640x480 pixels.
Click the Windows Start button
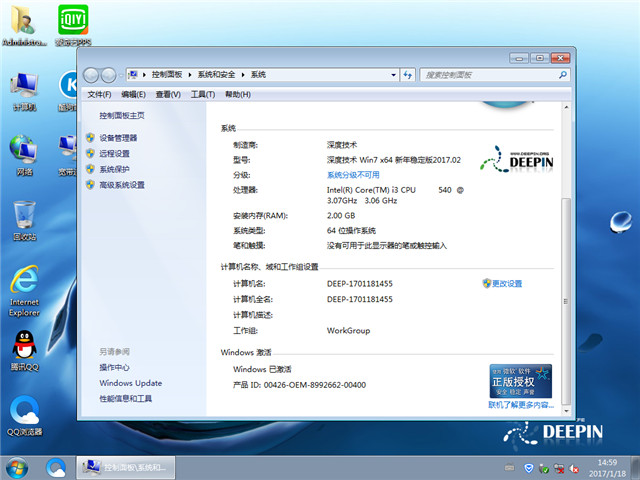click(x=17, y=467)
